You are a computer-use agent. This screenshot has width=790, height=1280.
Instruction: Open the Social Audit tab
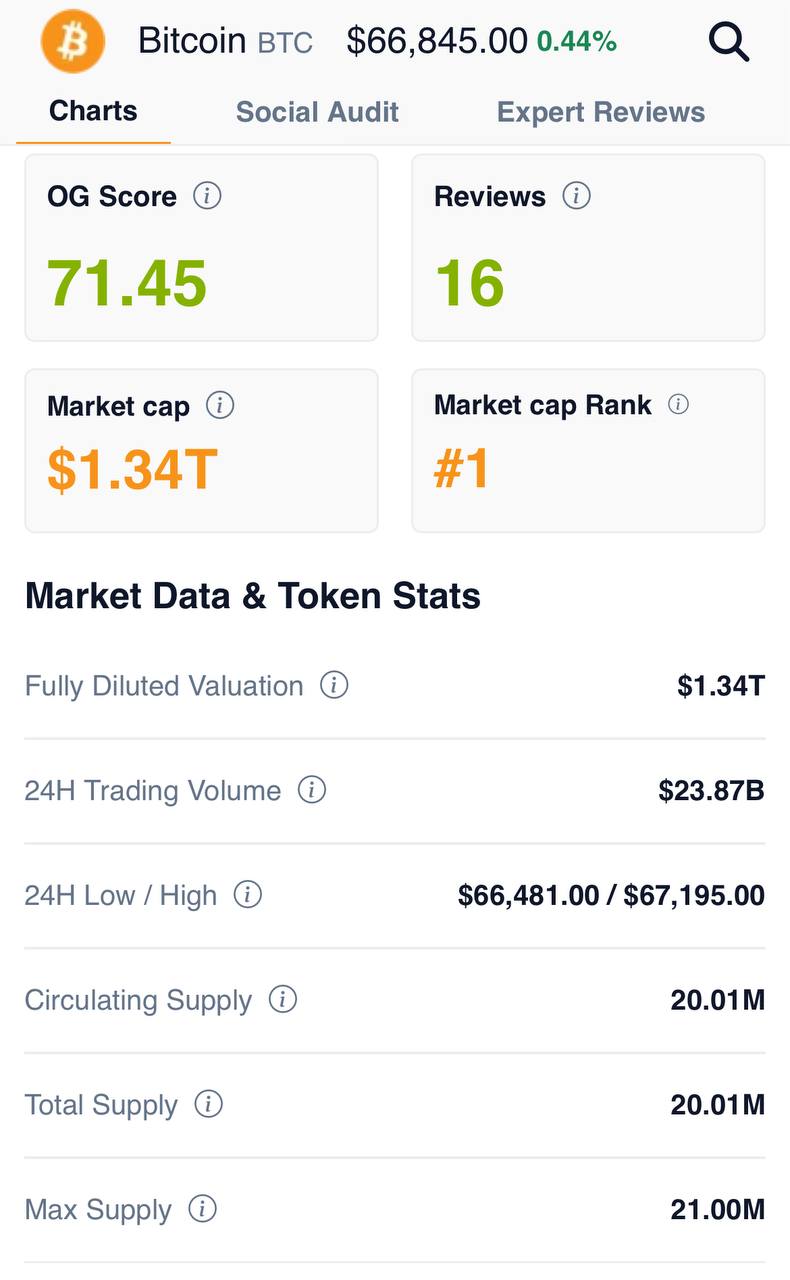(317, 112)
